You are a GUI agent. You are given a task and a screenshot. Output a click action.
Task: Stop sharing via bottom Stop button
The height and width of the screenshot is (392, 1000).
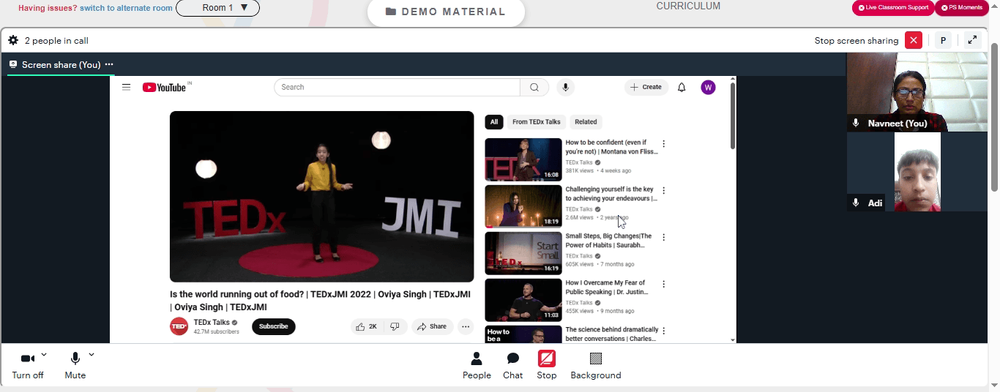pos(547,358)
